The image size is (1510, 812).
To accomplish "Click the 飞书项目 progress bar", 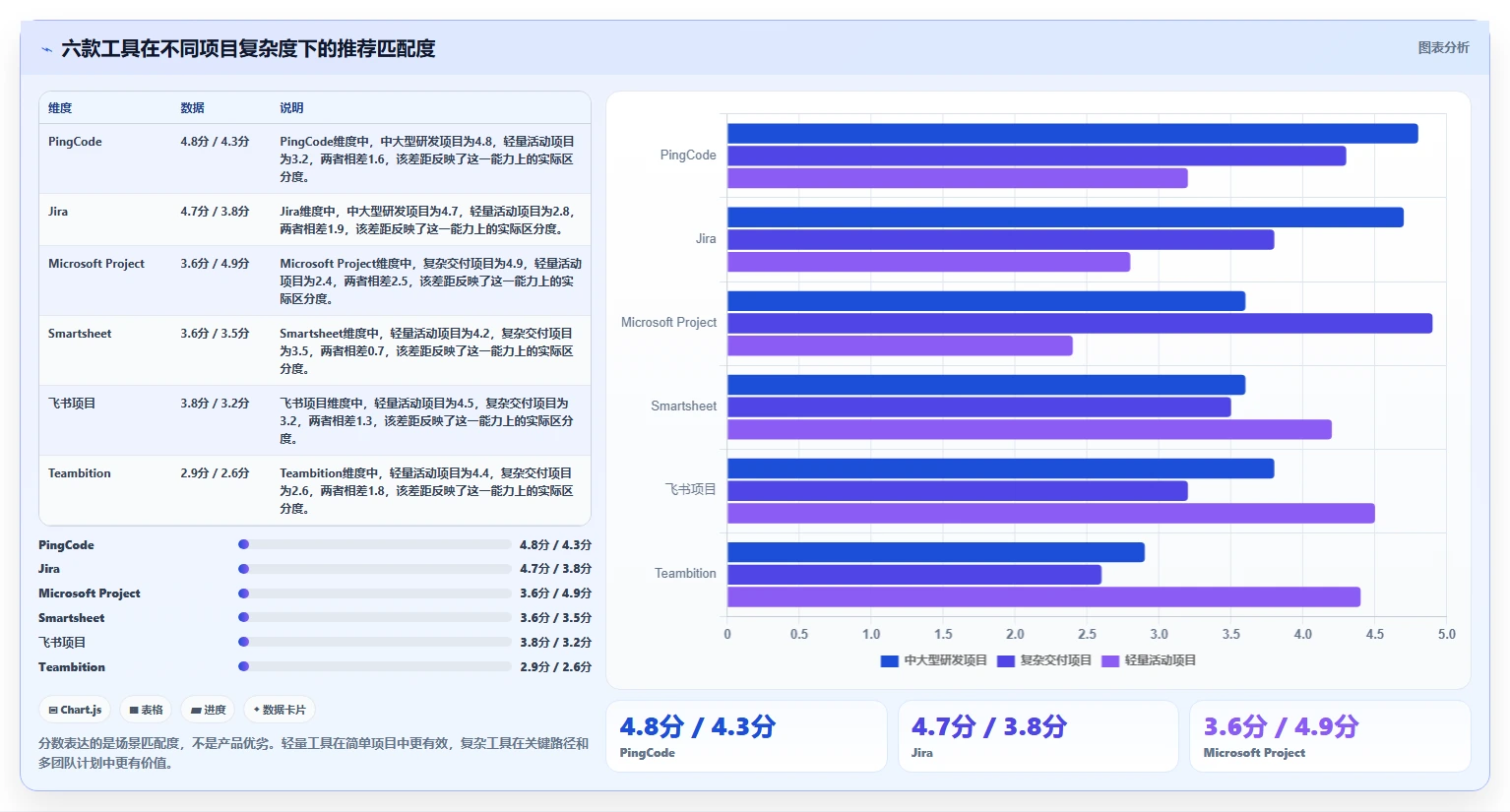I will pyautogui.click(x=375, y=642).
